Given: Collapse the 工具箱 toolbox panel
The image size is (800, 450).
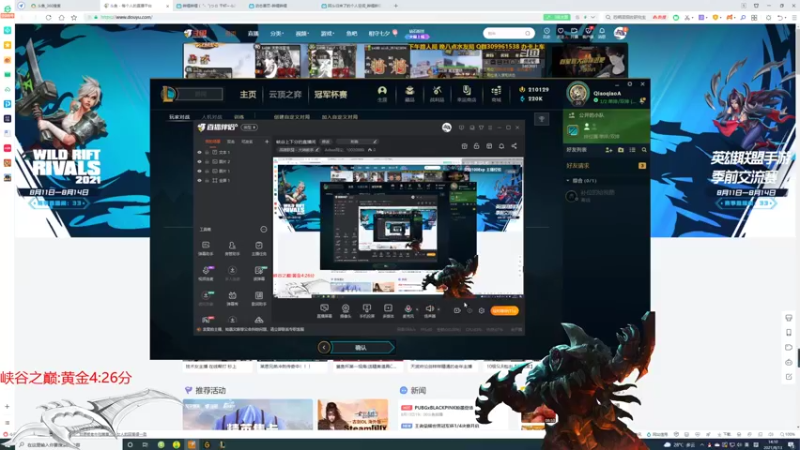Looking at the screenshot, I should click(x=263, y=230).
